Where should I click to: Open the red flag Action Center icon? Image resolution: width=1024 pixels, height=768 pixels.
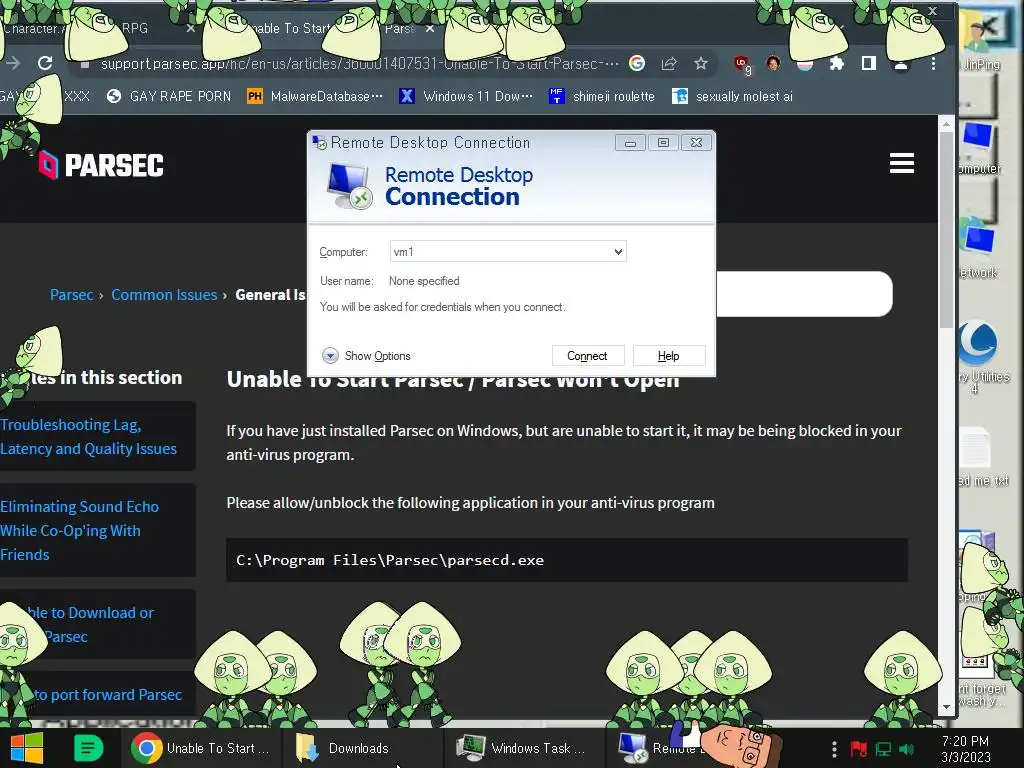click(858, 748)
